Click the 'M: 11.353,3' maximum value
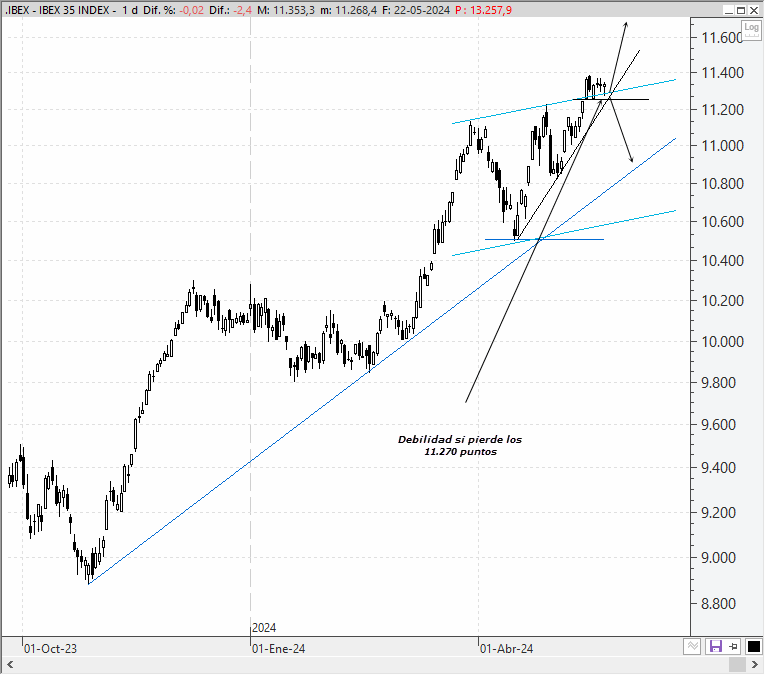This screenshot has width=765, height=675. [x=286, y=10]
